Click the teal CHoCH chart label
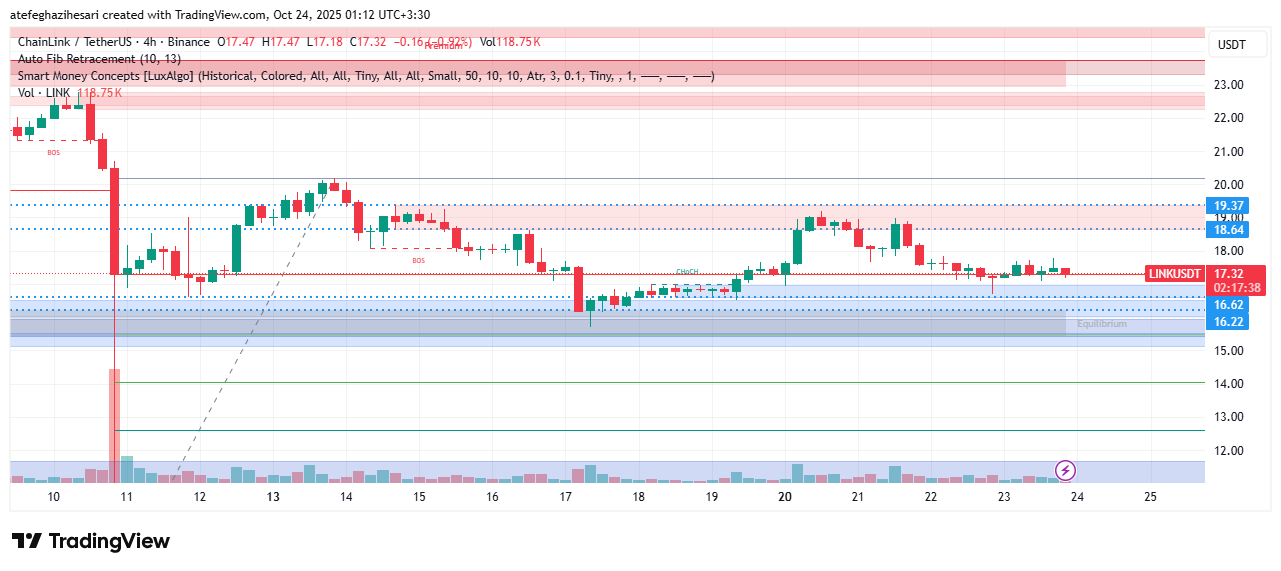Image resolution: width=1281 pixels, height=571 pixels. [686, 272]
